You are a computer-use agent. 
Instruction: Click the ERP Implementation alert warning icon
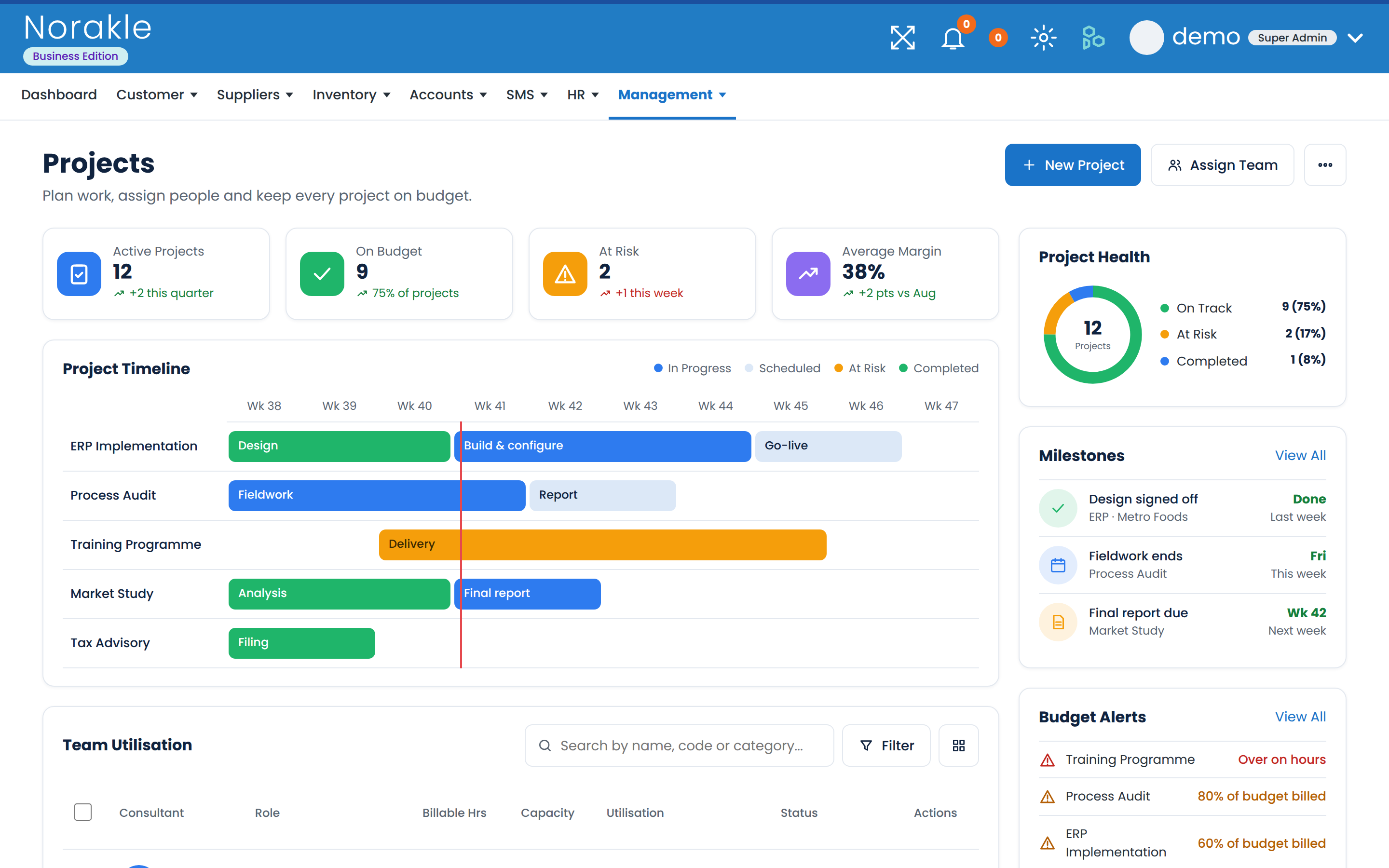1048,843
